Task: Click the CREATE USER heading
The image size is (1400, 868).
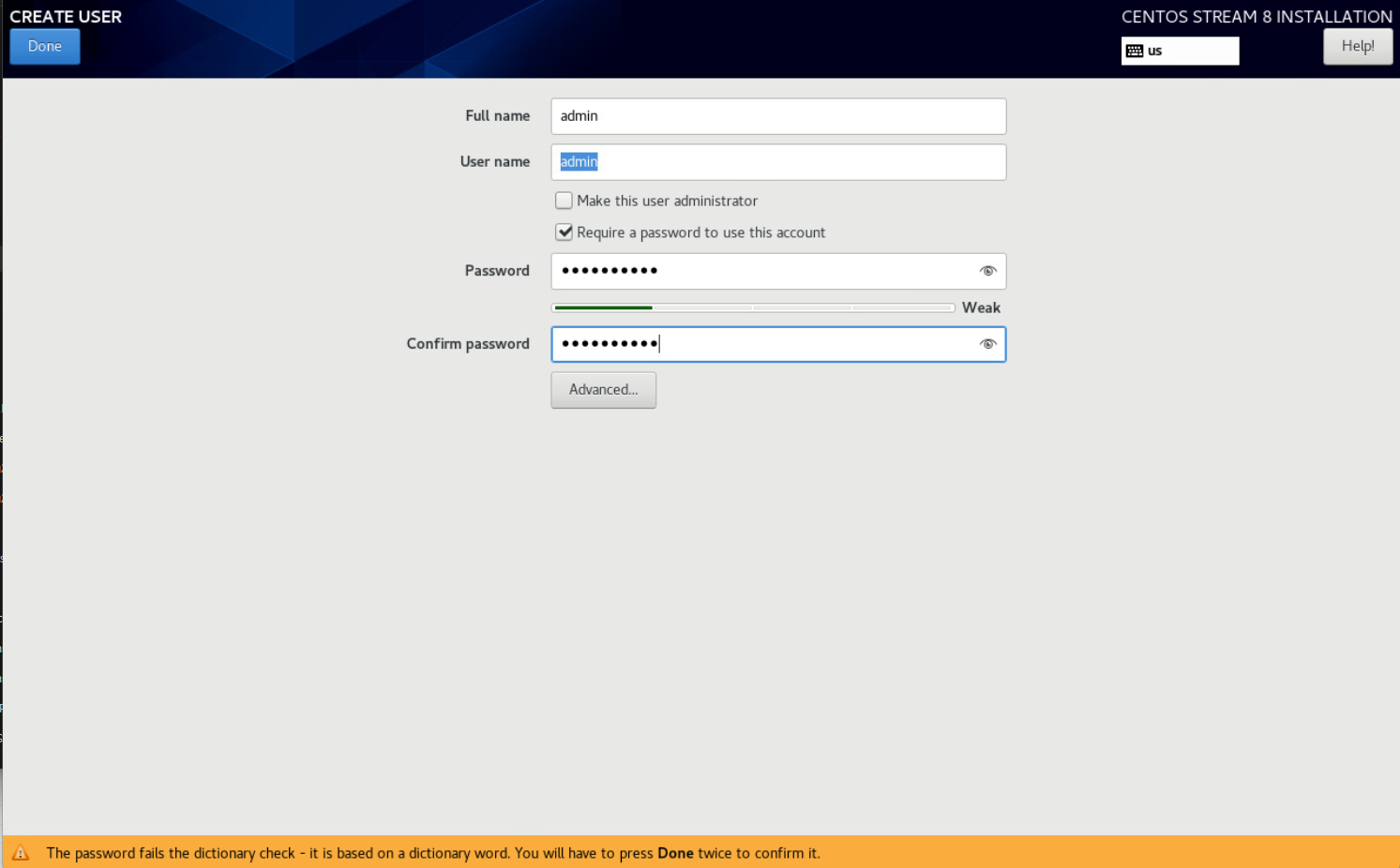Action: coord(66,17)
